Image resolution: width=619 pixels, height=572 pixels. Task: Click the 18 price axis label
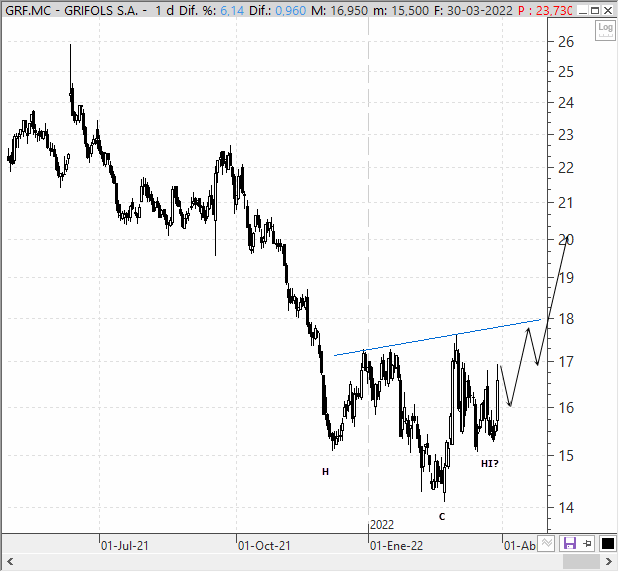566,319
